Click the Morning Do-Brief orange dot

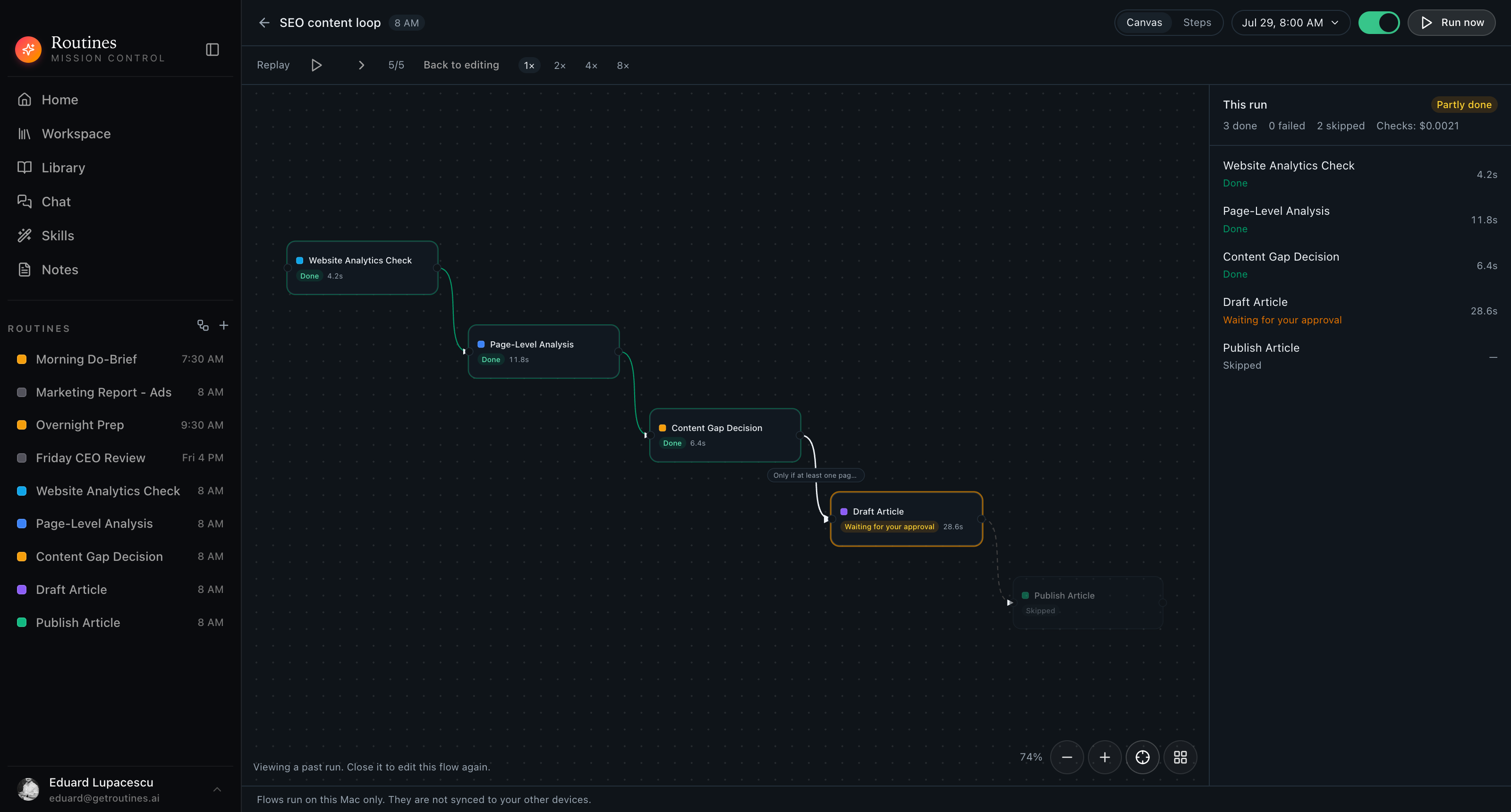[x=22, y=359]
